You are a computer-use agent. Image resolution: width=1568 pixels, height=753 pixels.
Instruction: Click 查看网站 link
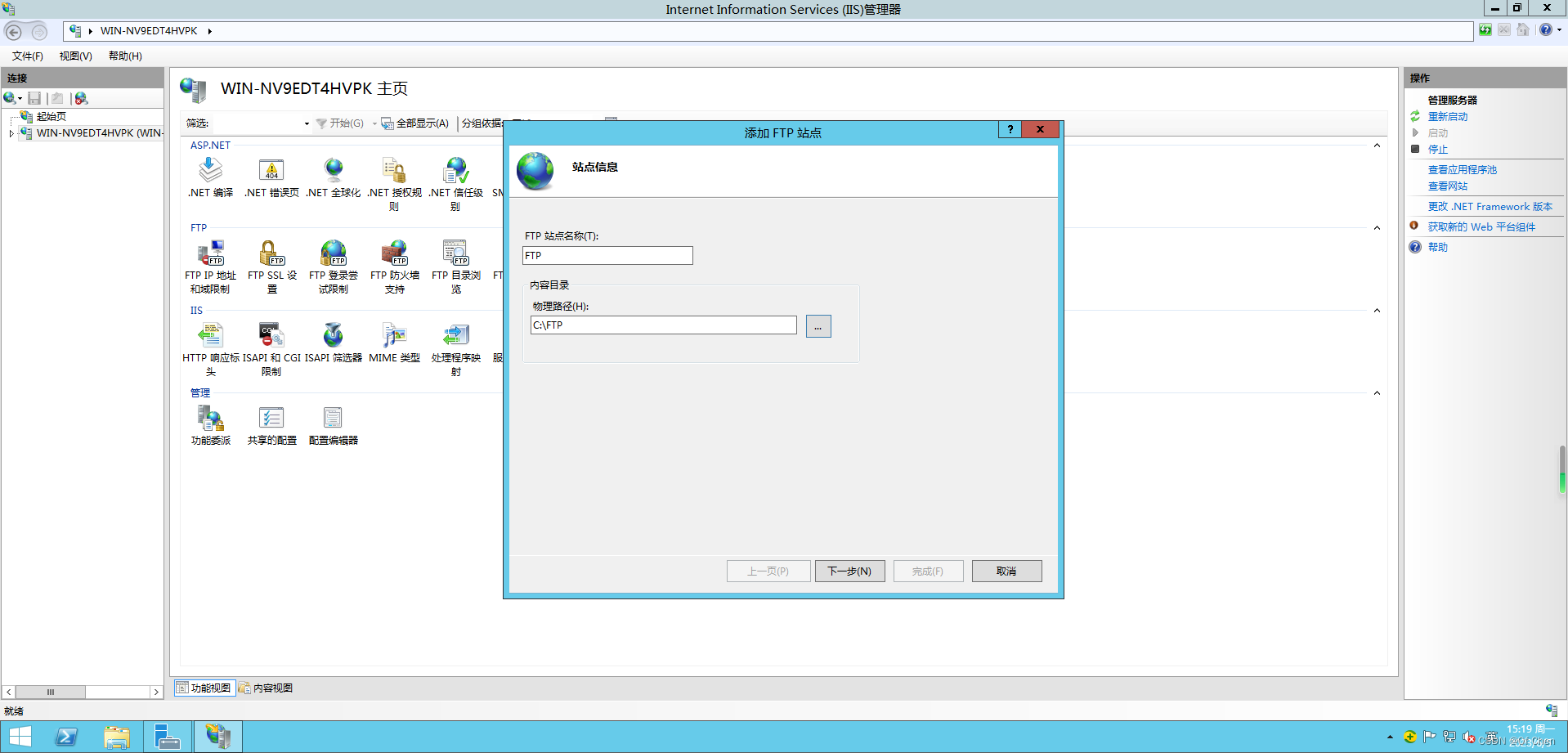point(1447,186)
